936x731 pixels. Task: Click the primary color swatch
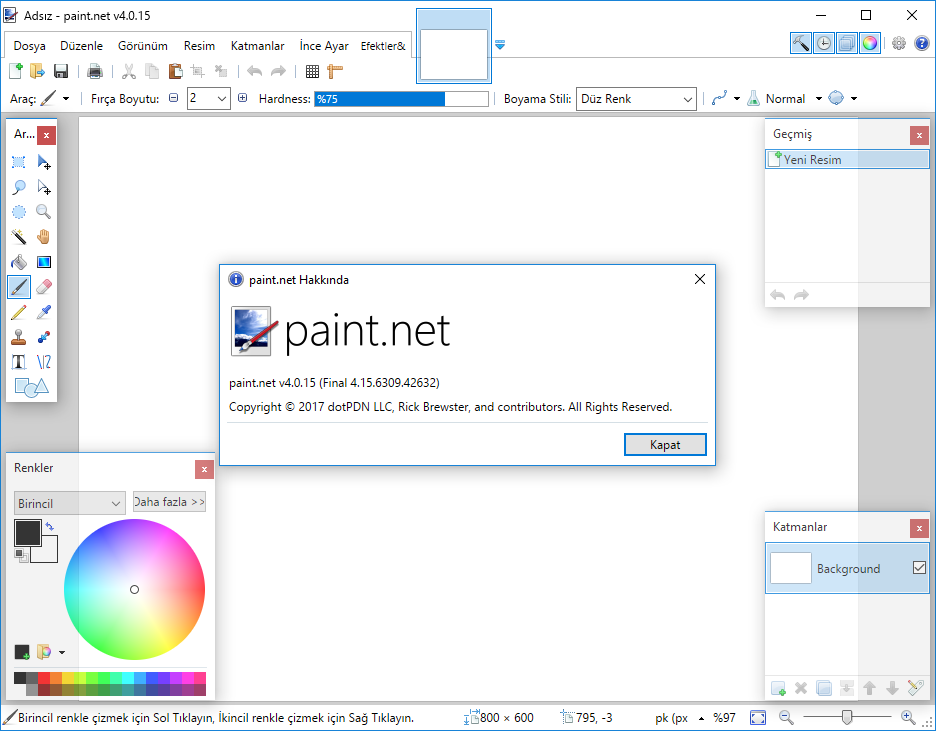[27, 533]
